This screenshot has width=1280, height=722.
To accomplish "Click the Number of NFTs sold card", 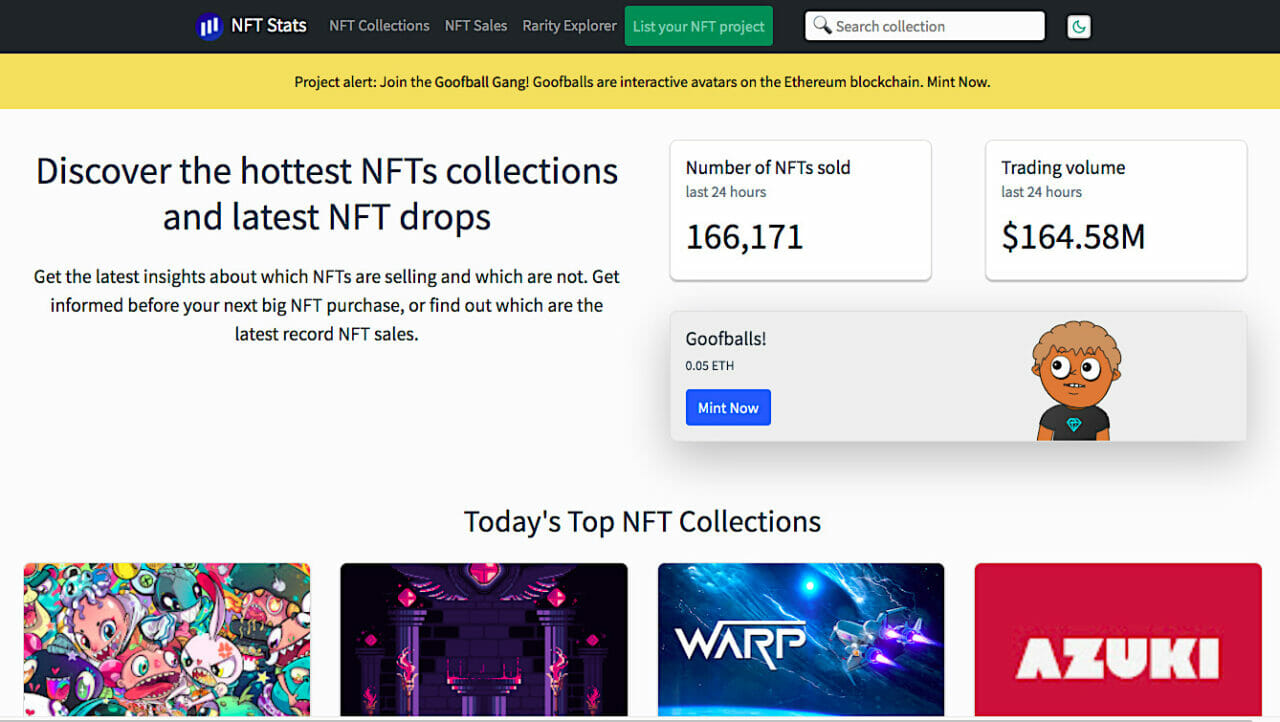I will pyautogui.click(x=800, y=210).
